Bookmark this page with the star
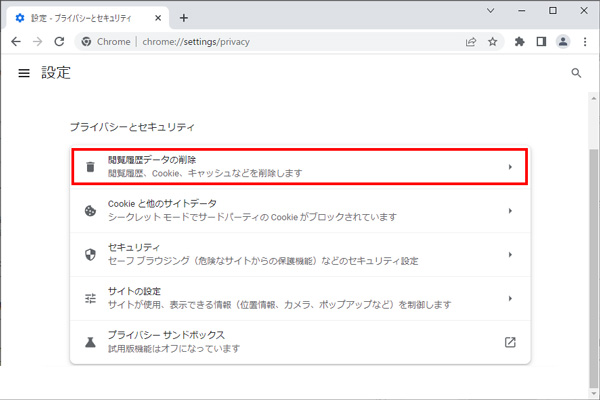This screenshot has width=600, height=400. [492, 42]
